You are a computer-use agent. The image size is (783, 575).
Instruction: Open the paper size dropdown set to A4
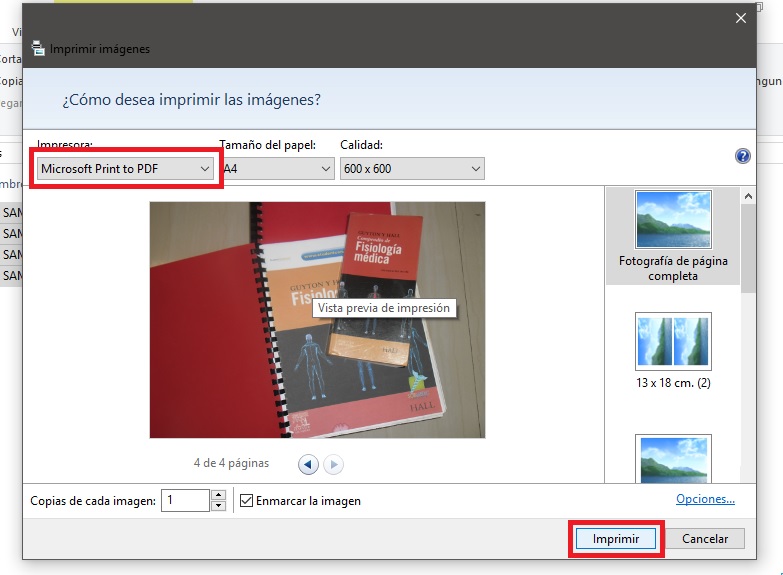coord(278,169)
